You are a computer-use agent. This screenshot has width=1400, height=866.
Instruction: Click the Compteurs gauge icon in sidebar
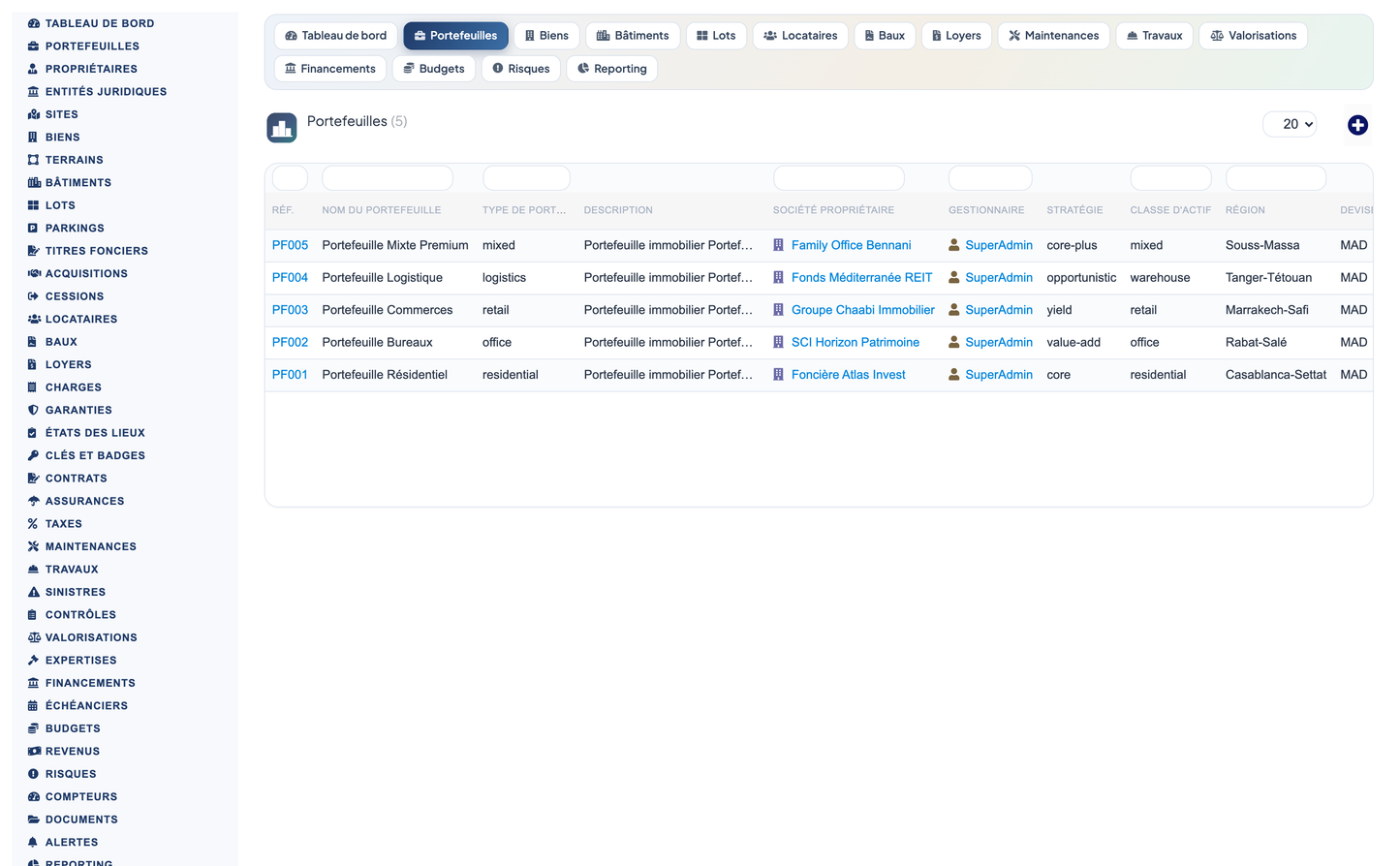click(x=34, y=797)
